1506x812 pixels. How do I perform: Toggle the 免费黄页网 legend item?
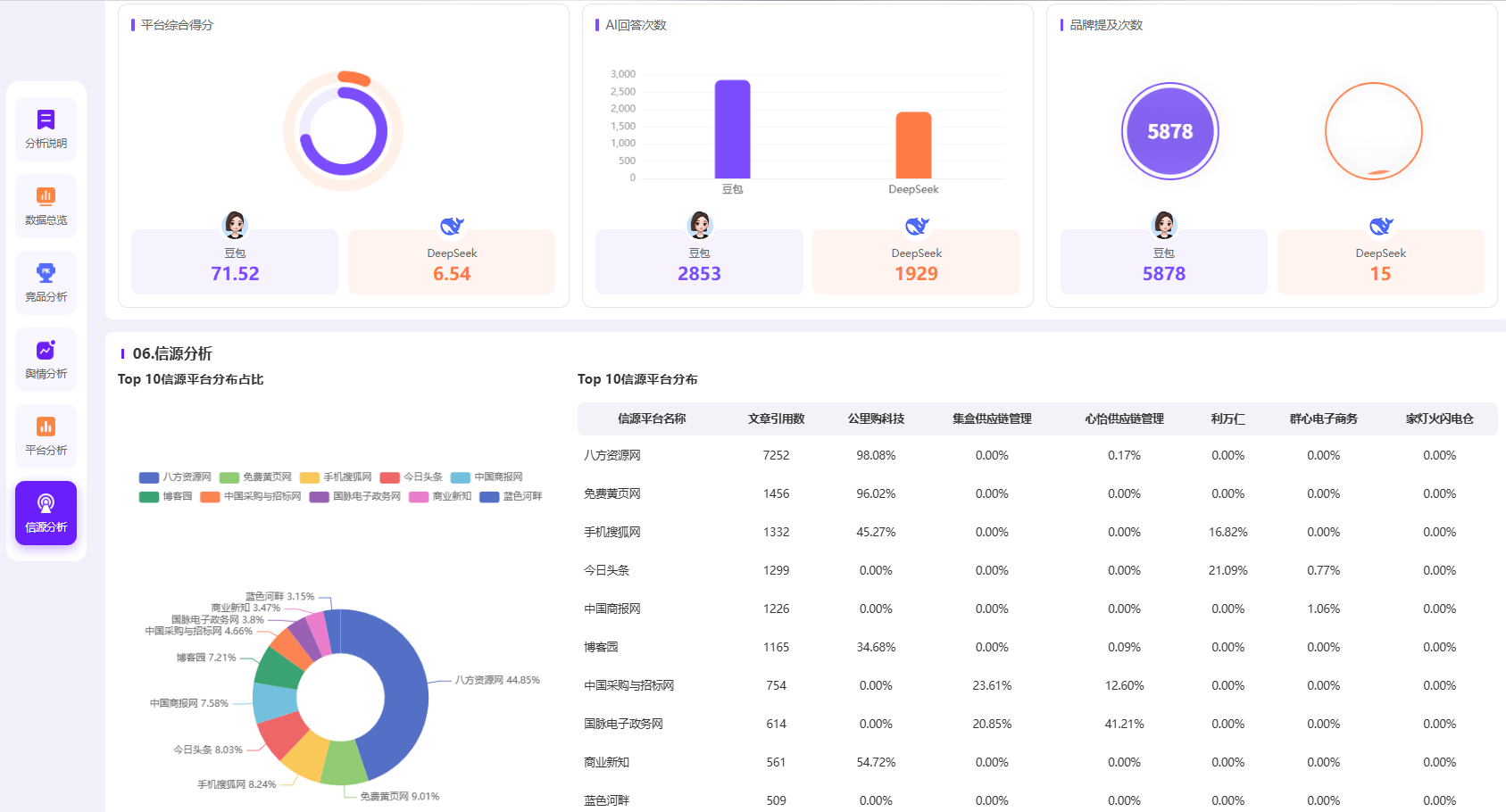[255, 477]
